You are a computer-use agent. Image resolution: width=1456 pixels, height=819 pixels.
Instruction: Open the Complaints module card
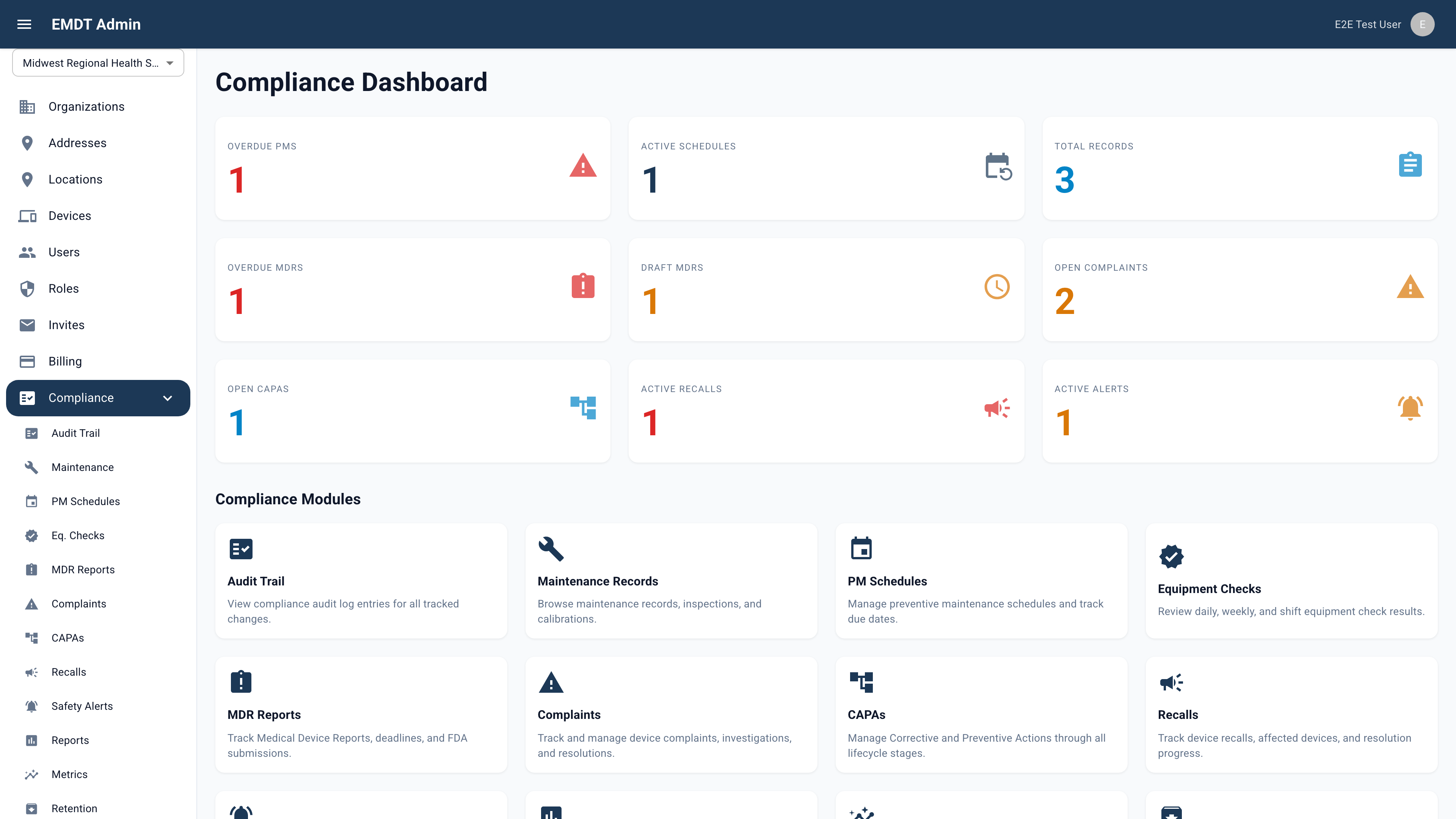[672, 714]
